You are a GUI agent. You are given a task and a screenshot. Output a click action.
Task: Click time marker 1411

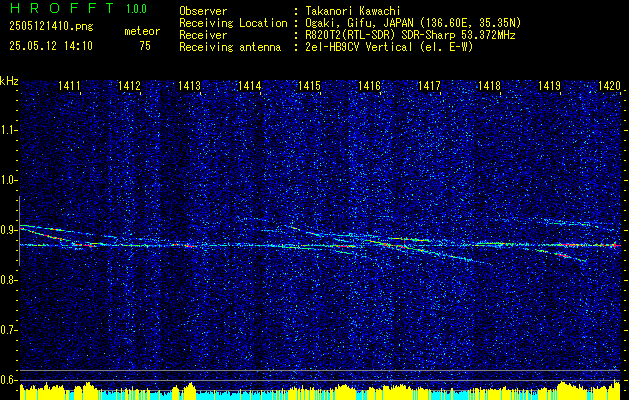69,85
